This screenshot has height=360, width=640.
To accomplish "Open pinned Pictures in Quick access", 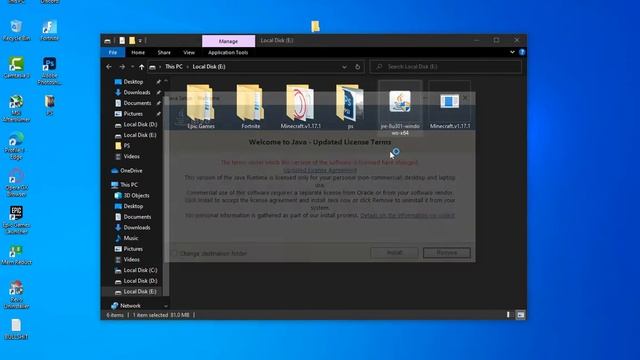I will 133,113.
